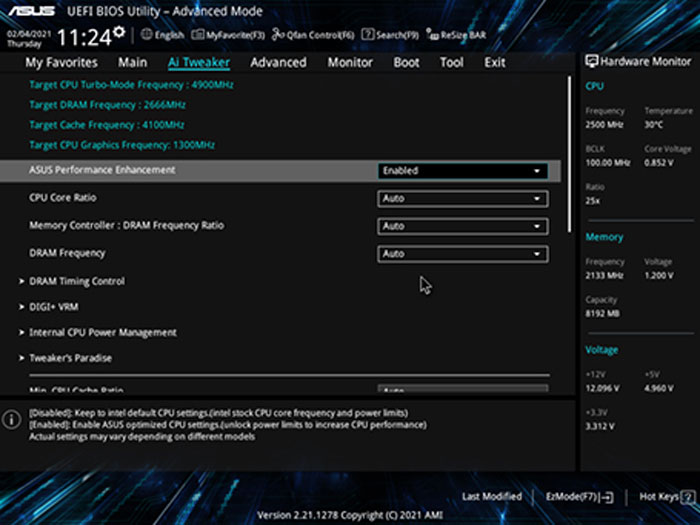Click Target CPU Turbo-Mode Frequency line

click(131, 85)
